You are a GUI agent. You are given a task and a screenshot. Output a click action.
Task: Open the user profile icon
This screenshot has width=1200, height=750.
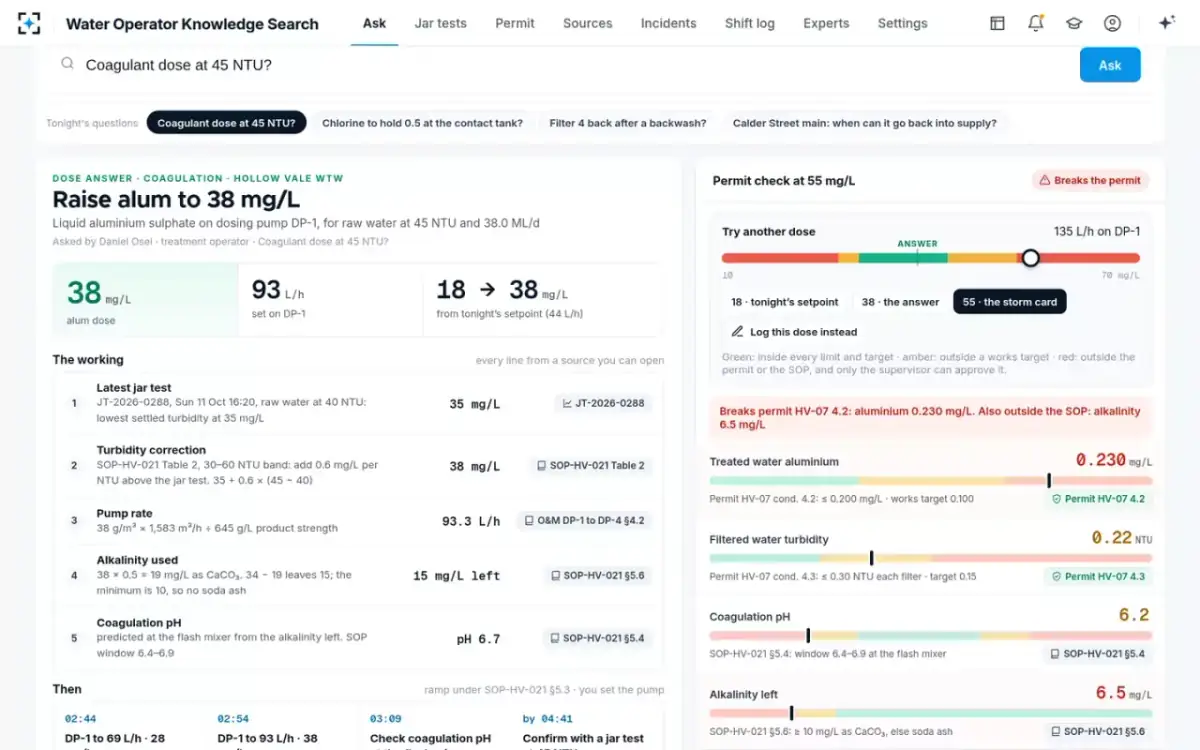coord(1112,23)
